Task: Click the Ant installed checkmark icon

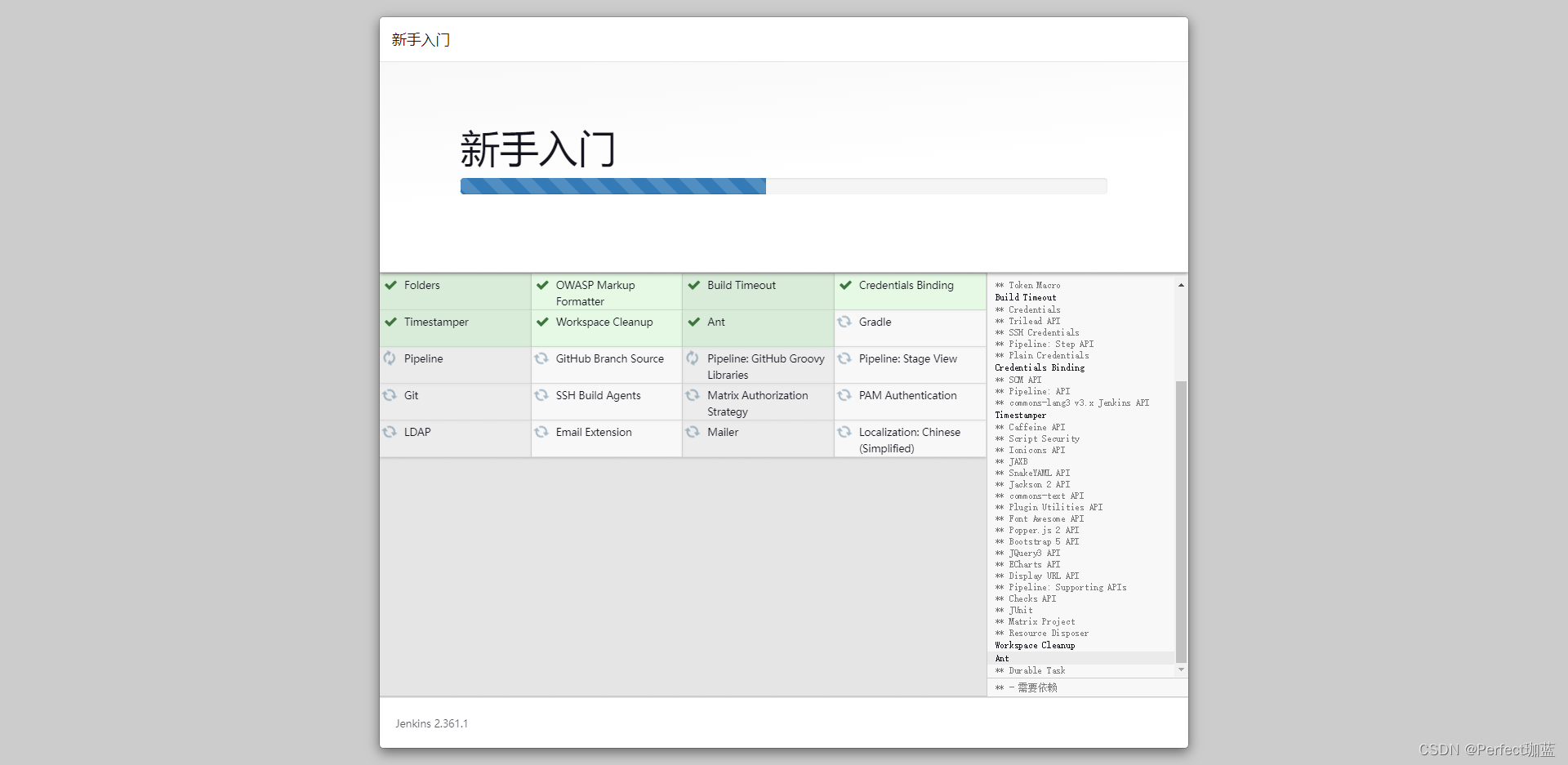Action: (x=694, y=322)
